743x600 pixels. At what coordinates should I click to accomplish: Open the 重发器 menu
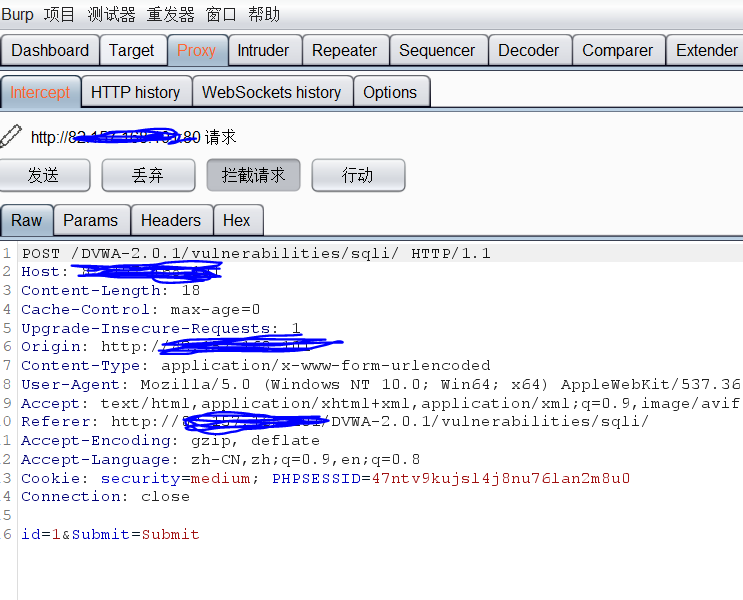tap(171, 14)
